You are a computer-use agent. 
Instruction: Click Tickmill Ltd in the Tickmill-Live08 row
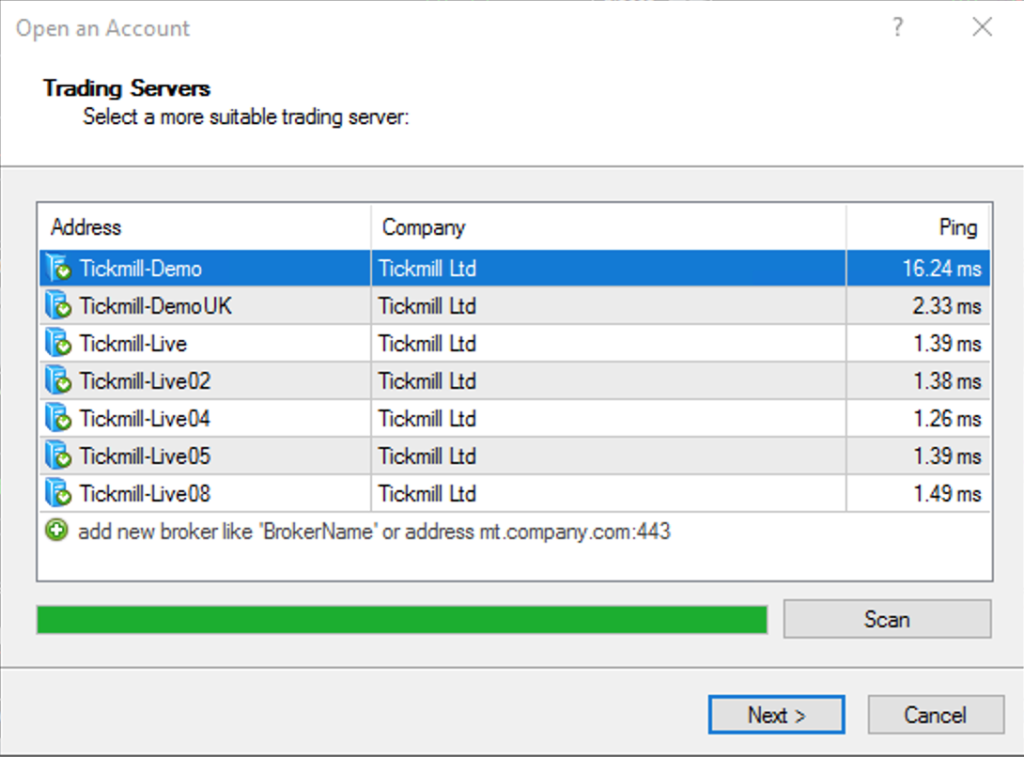pyautogui.click(x=427, y=494)
